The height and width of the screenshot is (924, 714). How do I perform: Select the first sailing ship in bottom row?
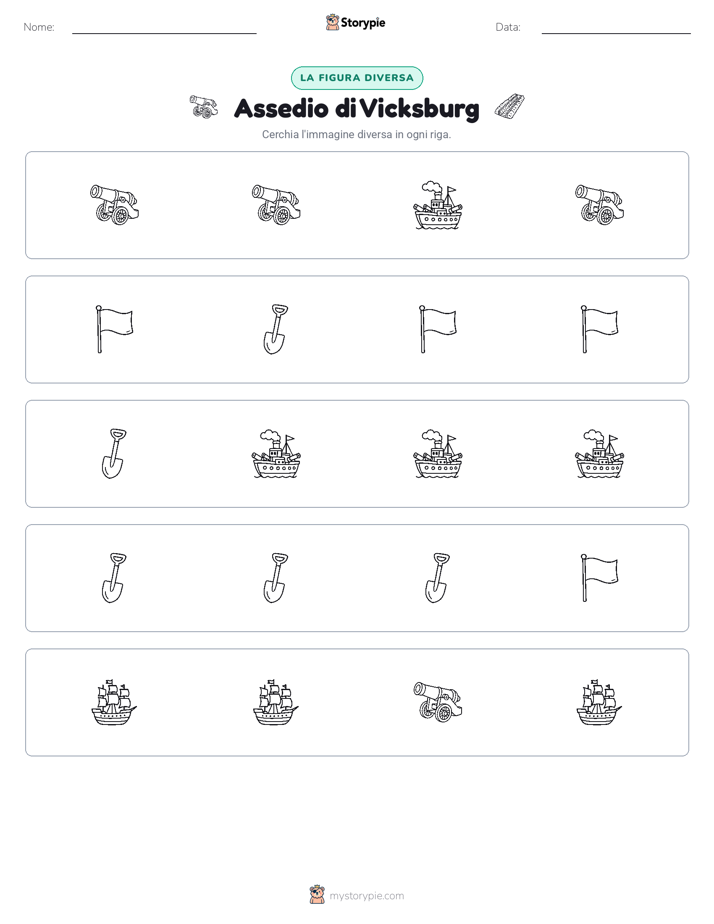(x=114, y=702)
